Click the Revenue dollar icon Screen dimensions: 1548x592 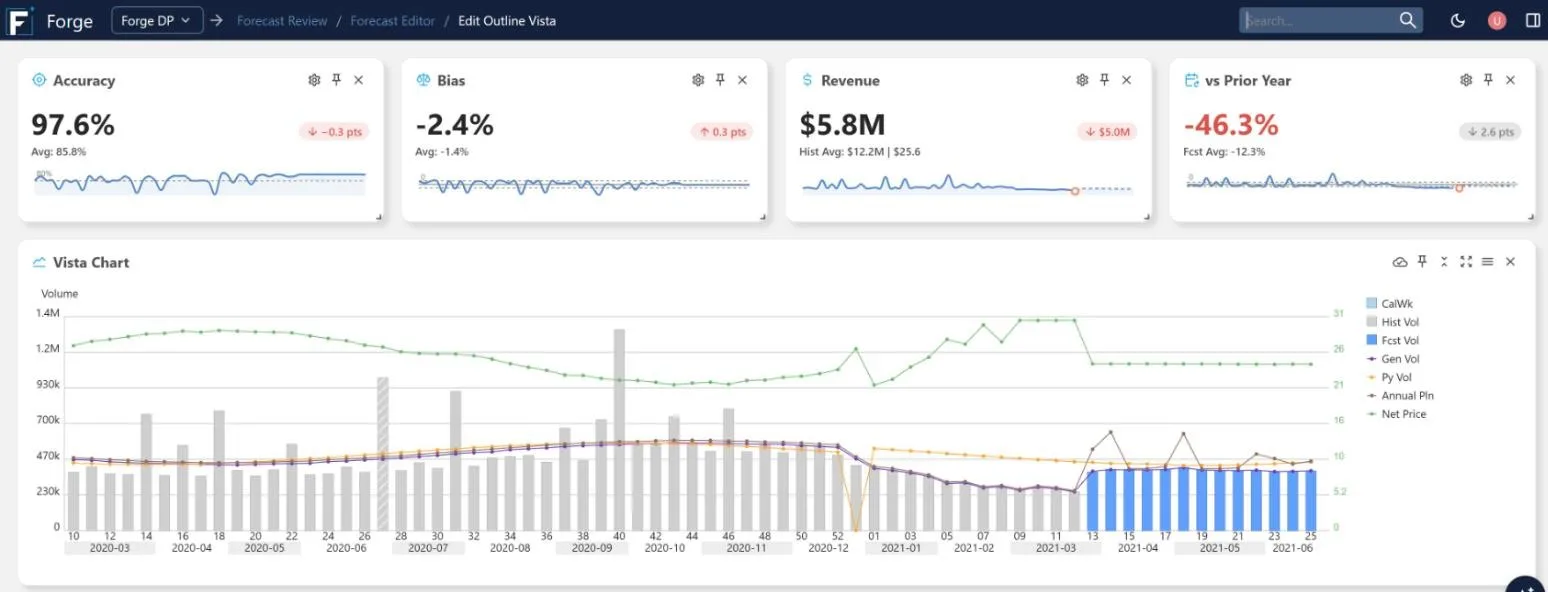(807, 80)
